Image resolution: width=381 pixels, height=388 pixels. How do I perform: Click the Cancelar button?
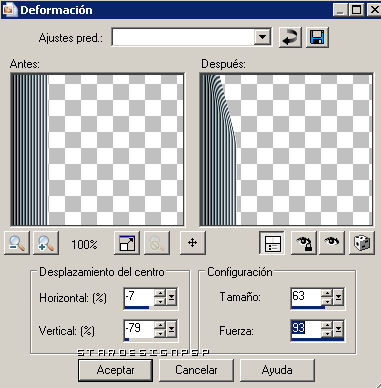click(x=196, y=370)
